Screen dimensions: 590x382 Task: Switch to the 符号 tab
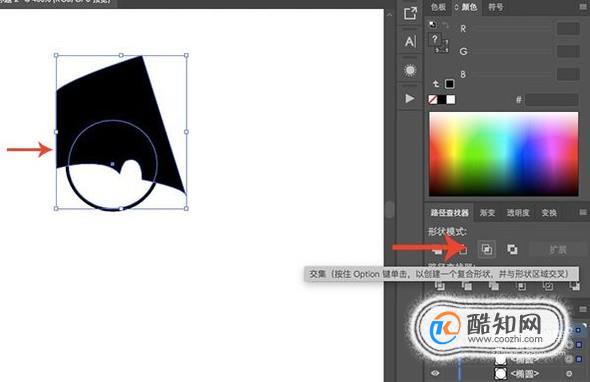pos(496,7)
